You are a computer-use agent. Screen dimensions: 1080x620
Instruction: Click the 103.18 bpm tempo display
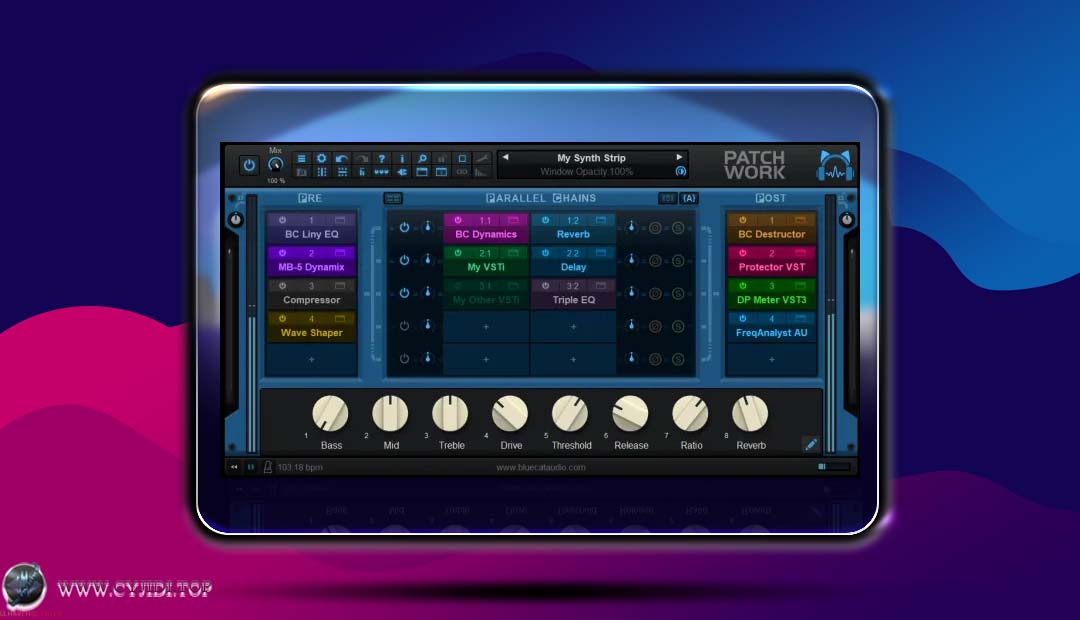300,467
